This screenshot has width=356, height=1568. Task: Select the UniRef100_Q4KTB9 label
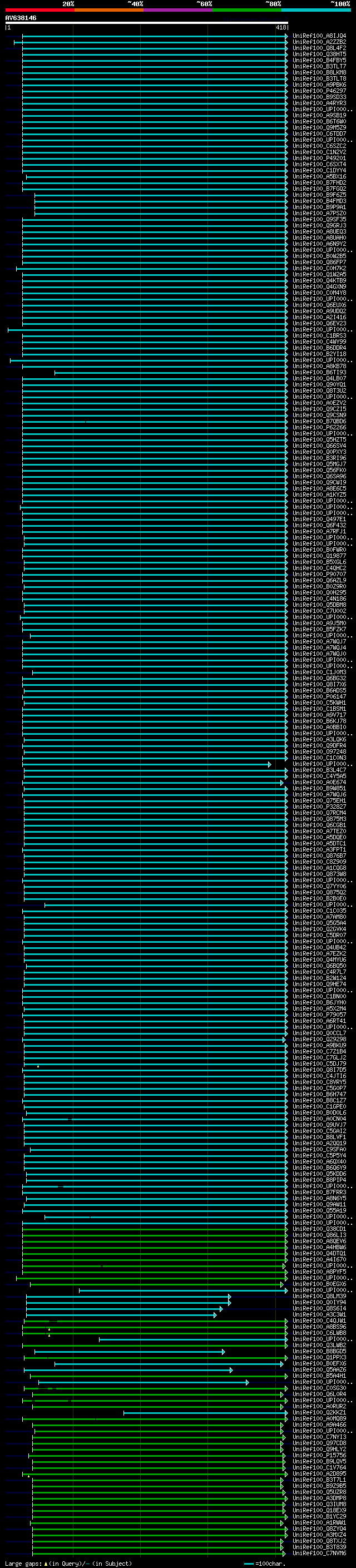pyautogui.click(x=319, y=280)
